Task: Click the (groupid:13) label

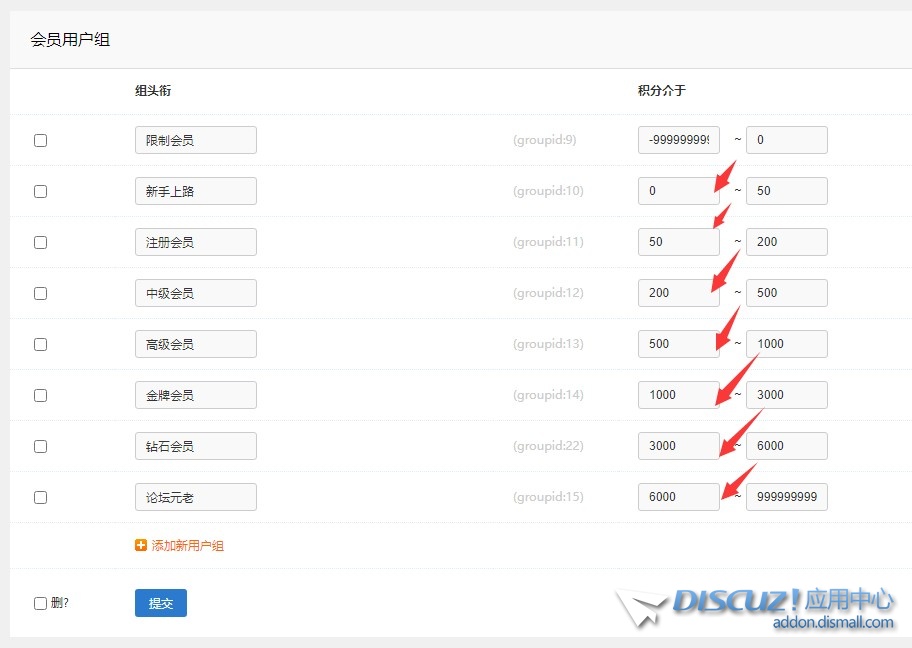Action: (548, 344)
